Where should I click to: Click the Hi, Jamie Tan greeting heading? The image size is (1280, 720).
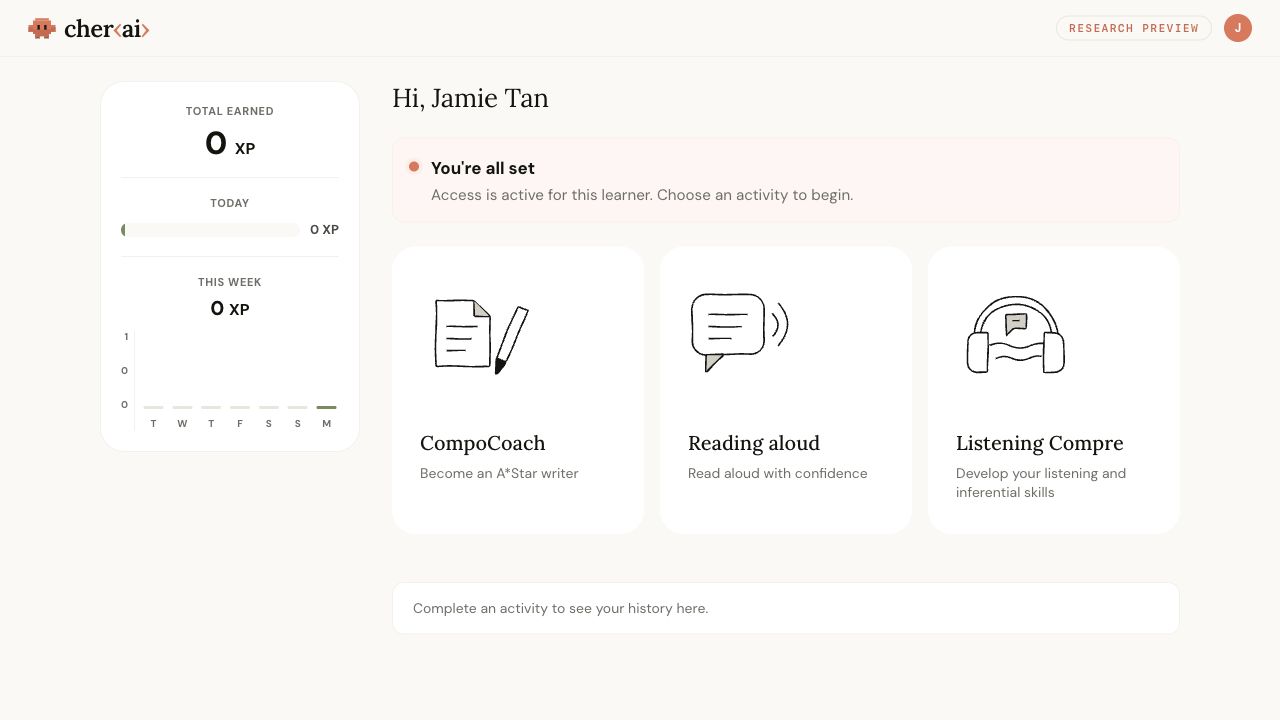click(470, 98)
